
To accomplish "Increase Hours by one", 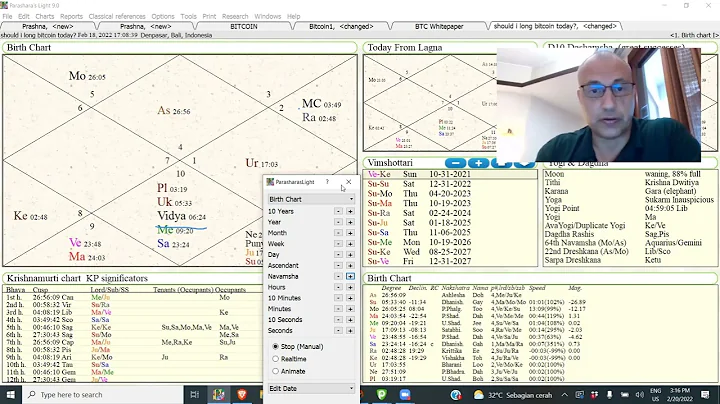I will coord(350,287).
